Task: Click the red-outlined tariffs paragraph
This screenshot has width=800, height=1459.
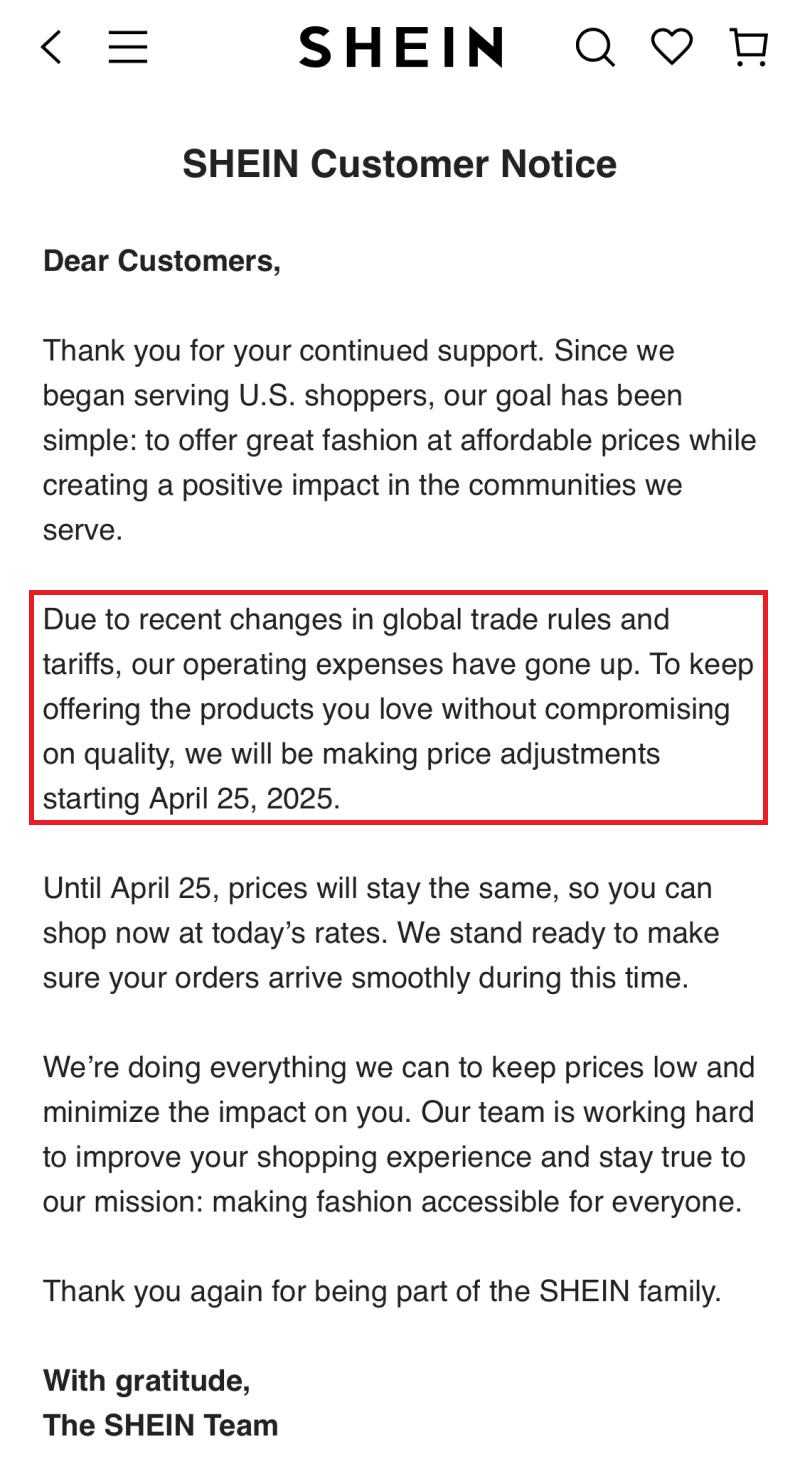Action: pos(399,708)
